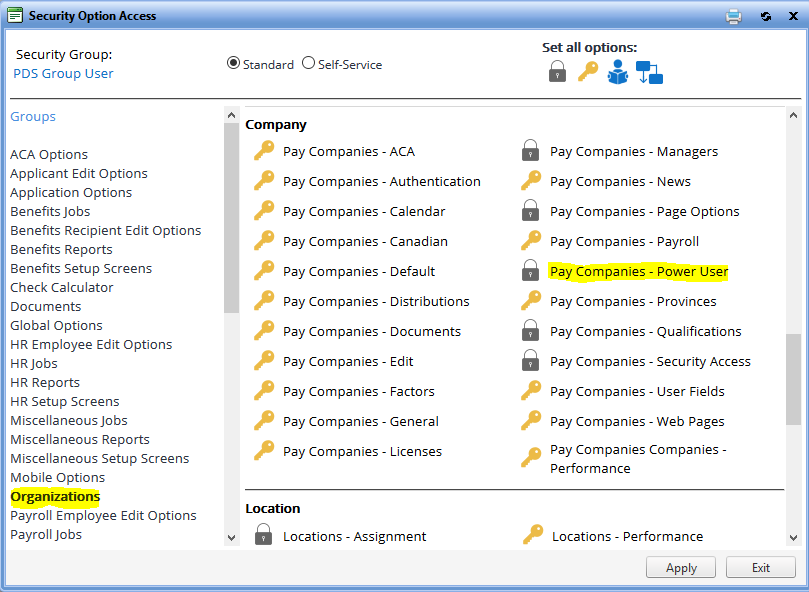Image resolution: width=809 pixels, height=592 pixels.
Task: Open the PDS Group User link
Action: 63,73
